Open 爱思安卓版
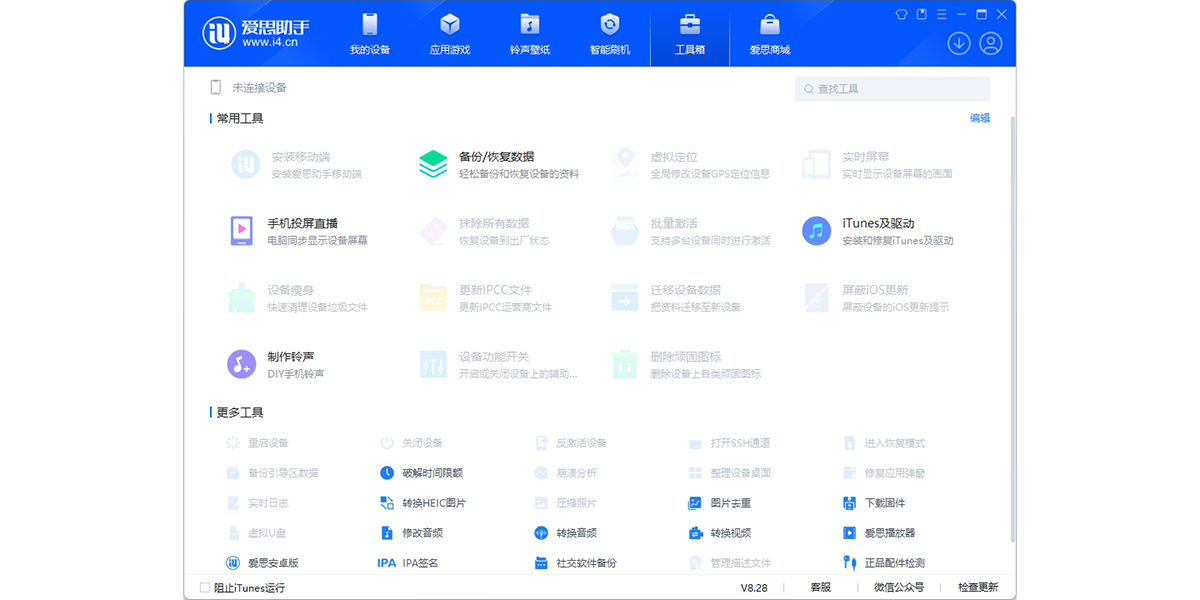Screen dimensions: 1200x600 262,563
